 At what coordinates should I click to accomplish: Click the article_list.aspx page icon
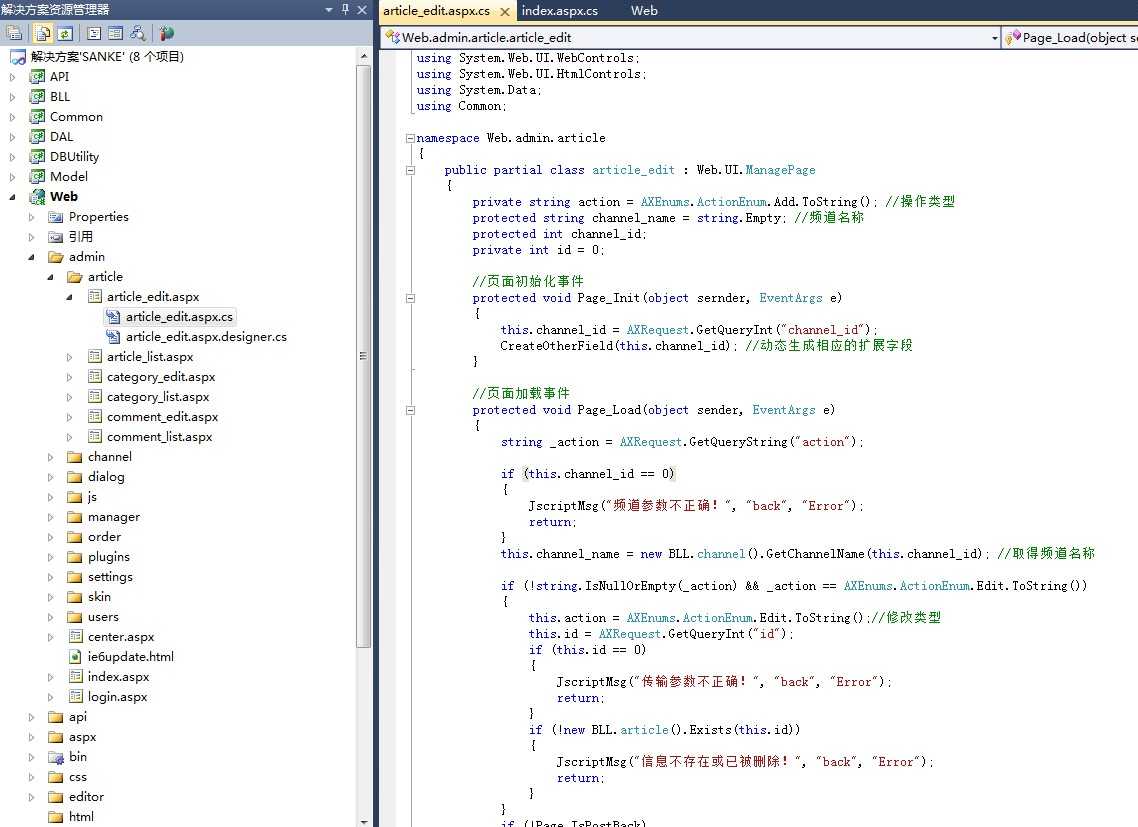94,357
